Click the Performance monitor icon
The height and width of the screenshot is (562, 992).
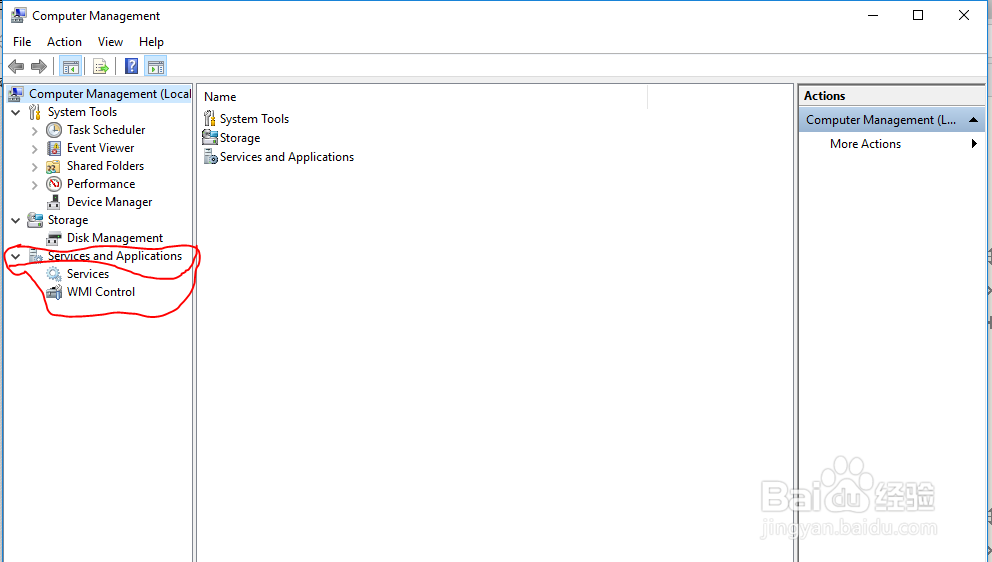[54, 184]
